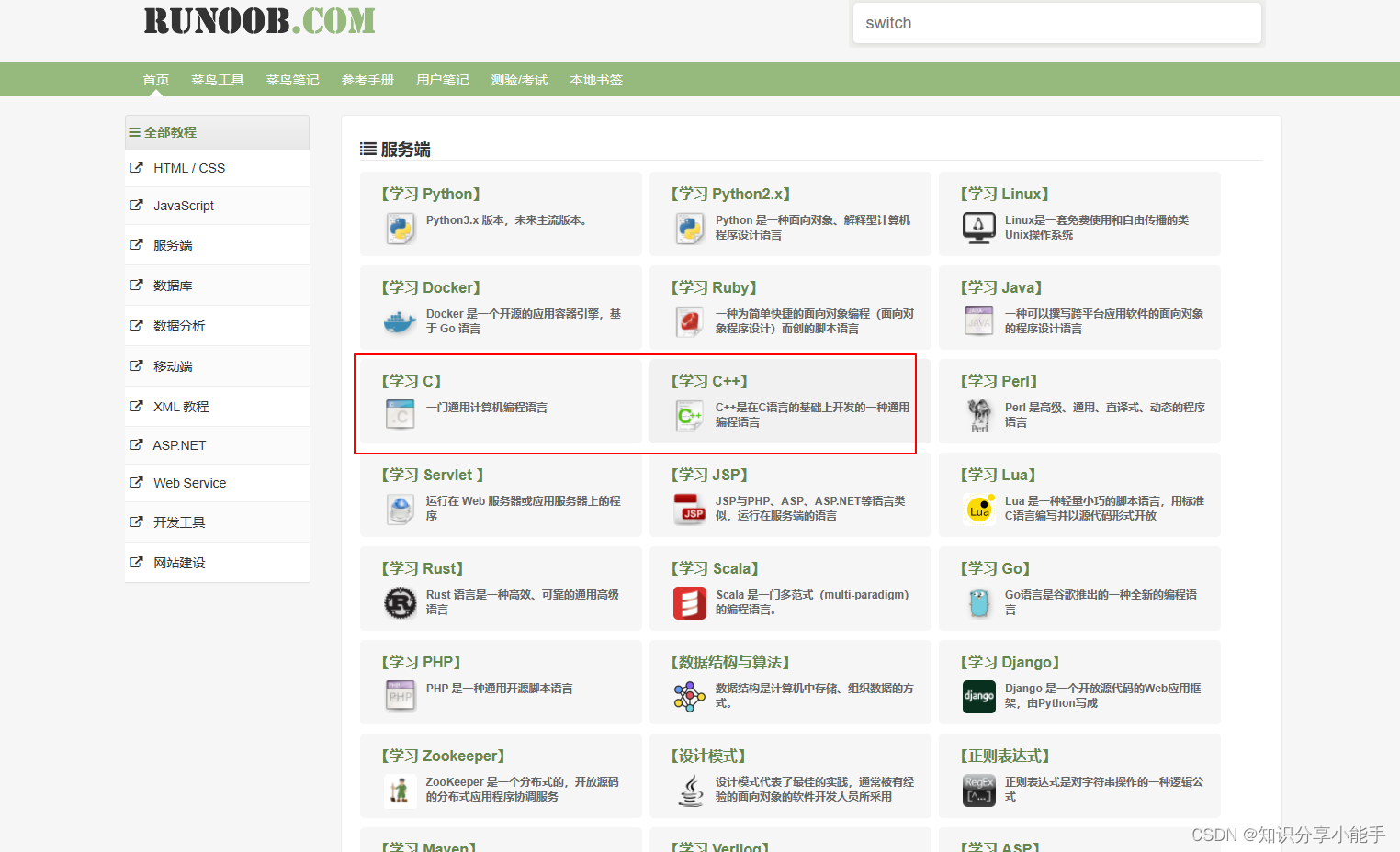Viewport: 1400px width, 852px height.
Task: Click the C language icon
Action: (401, 415)
